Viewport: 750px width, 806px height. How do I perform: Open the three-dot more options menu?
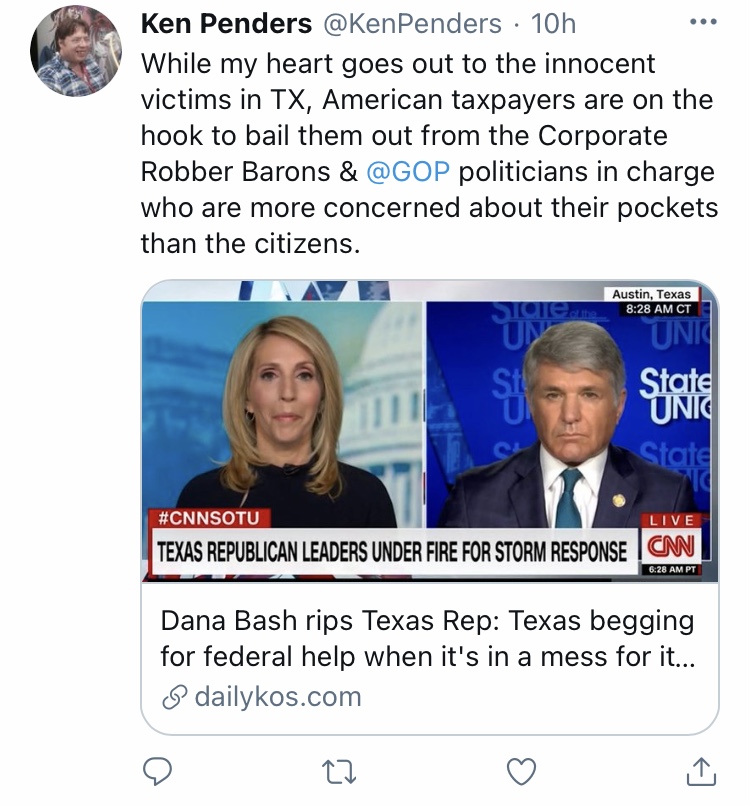tap(703, 22)
